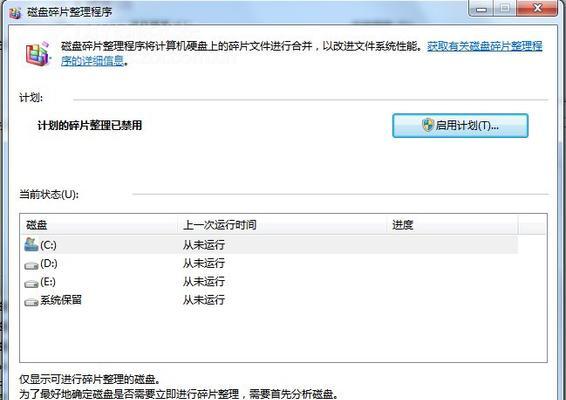Select the (C:) disk row
This screenshot has width=566, height=400.
tap(269, 245)
